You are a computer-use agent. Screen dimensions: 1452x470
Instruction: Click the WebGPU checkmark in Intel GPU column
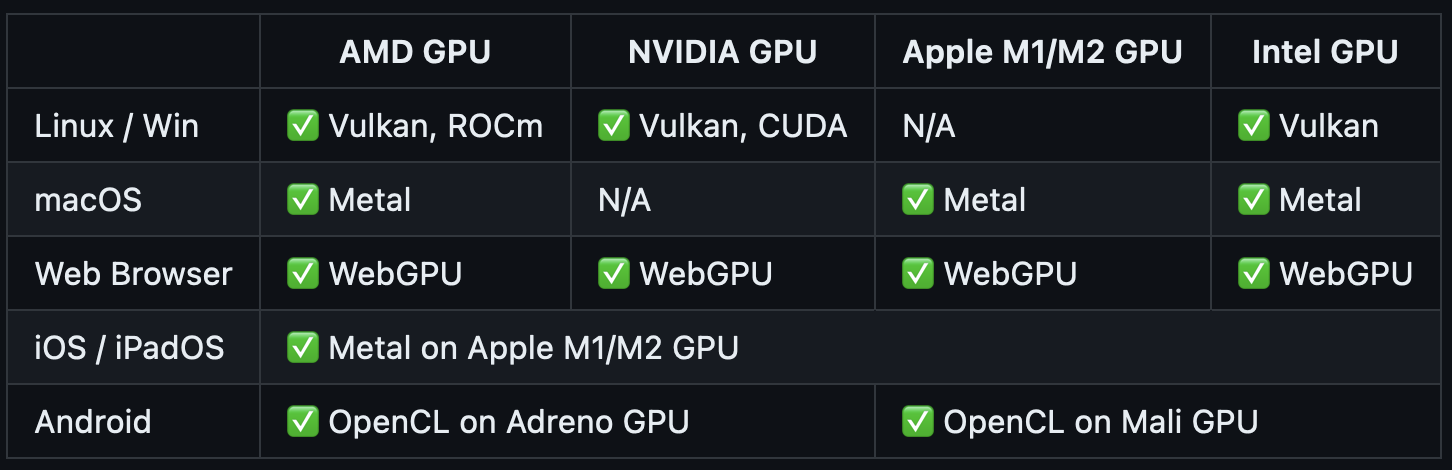(x=1253, y=274)
